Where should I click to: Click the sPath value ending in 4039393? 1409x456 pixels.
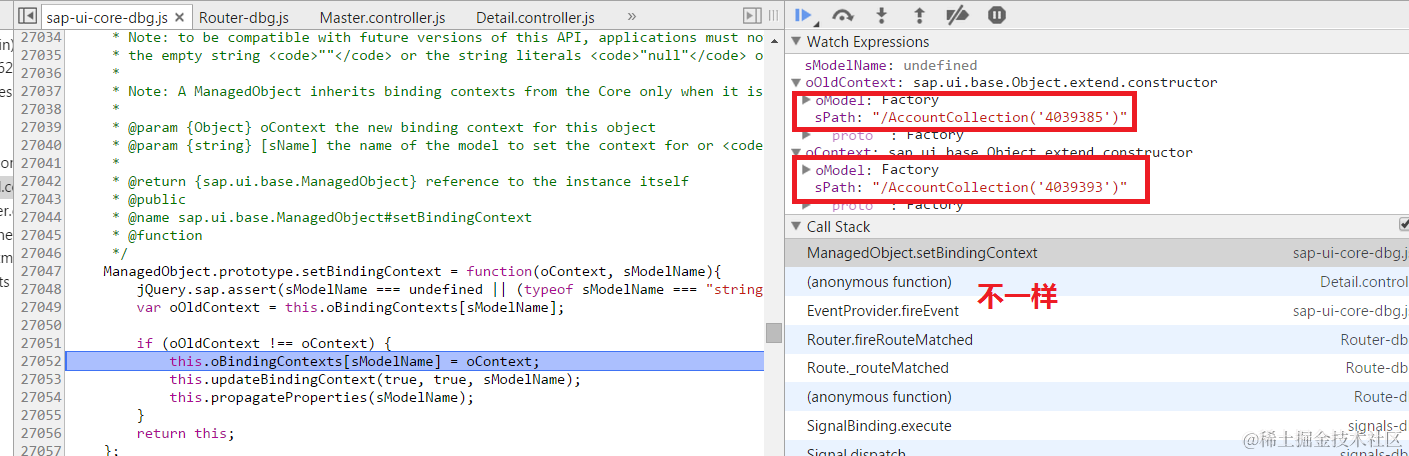999,187
